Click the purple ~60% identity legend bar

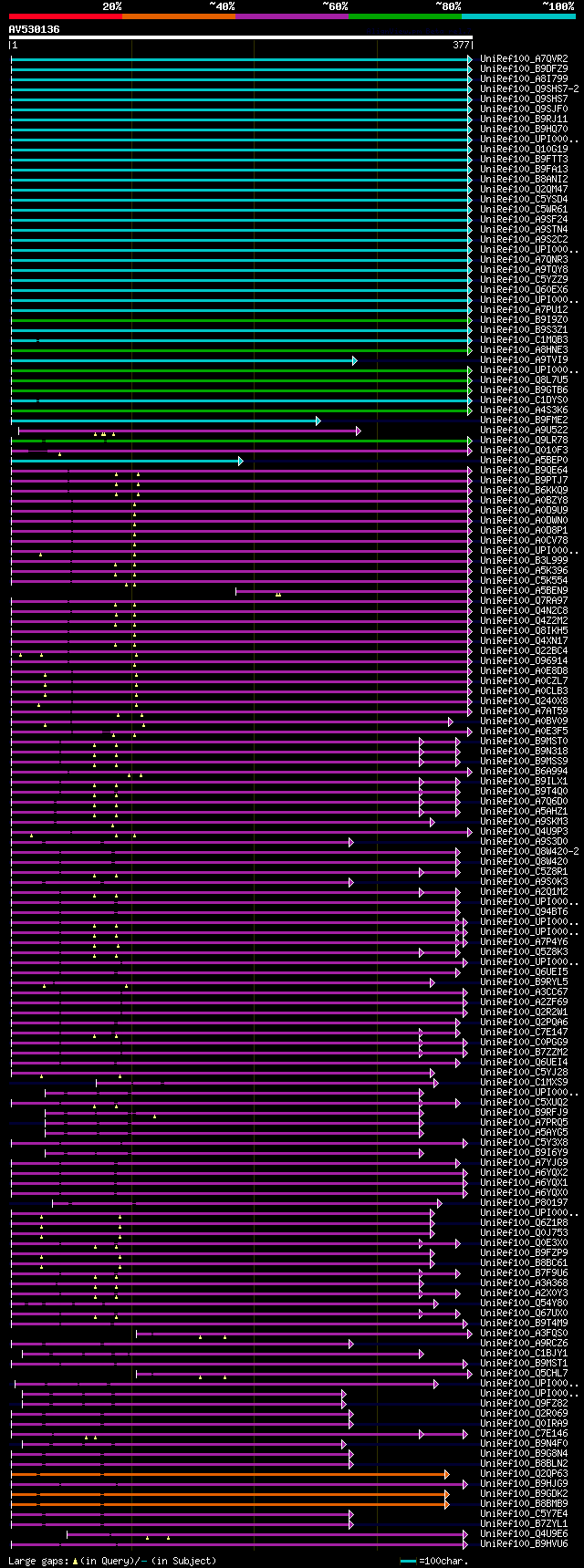click(x=292, y=16)
